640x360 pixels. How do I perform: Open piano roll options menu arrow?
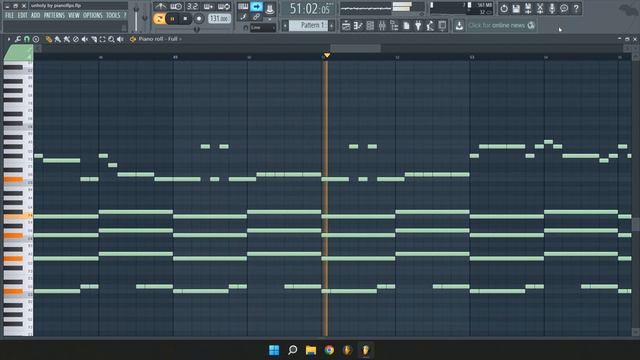pos(9,39)
